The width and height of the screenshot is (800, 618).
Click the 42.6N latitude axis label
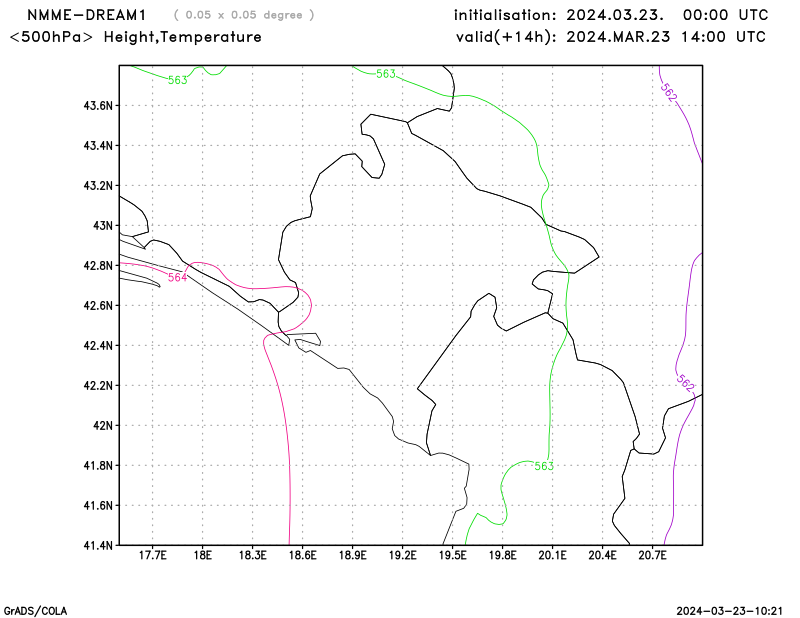coord(98,305)
